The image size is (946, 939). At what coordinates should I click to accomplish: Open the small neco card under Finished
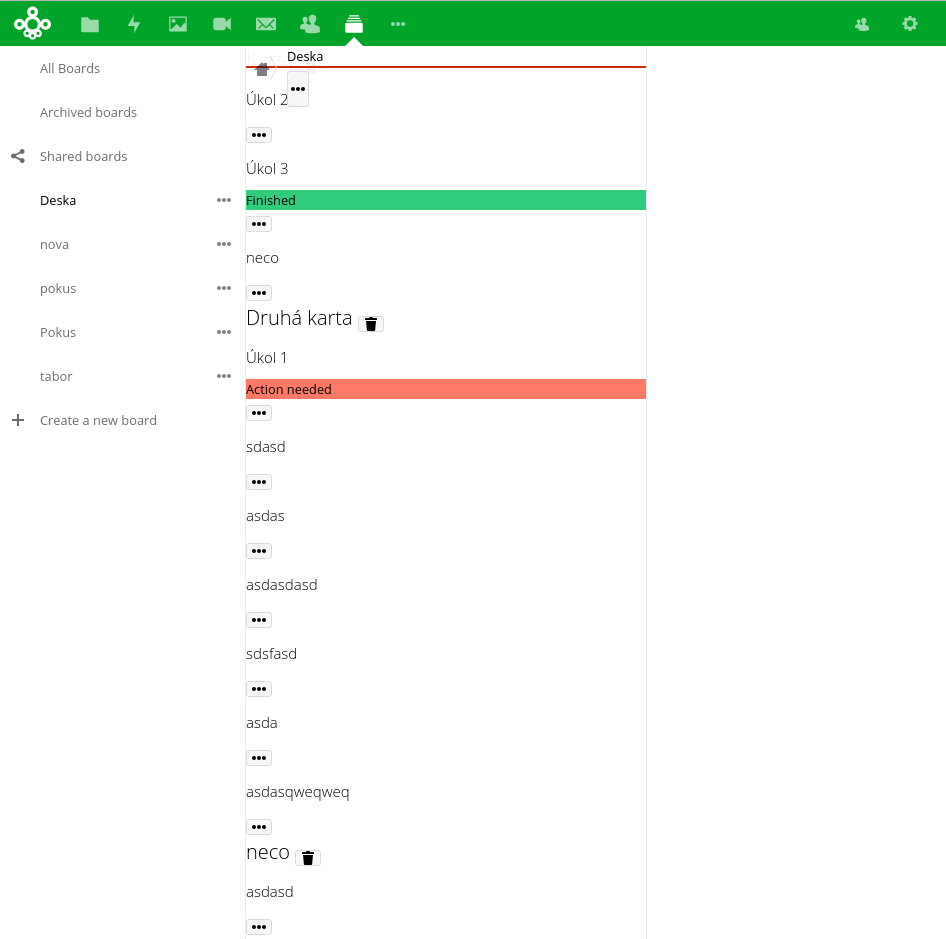tap(262, 258)
